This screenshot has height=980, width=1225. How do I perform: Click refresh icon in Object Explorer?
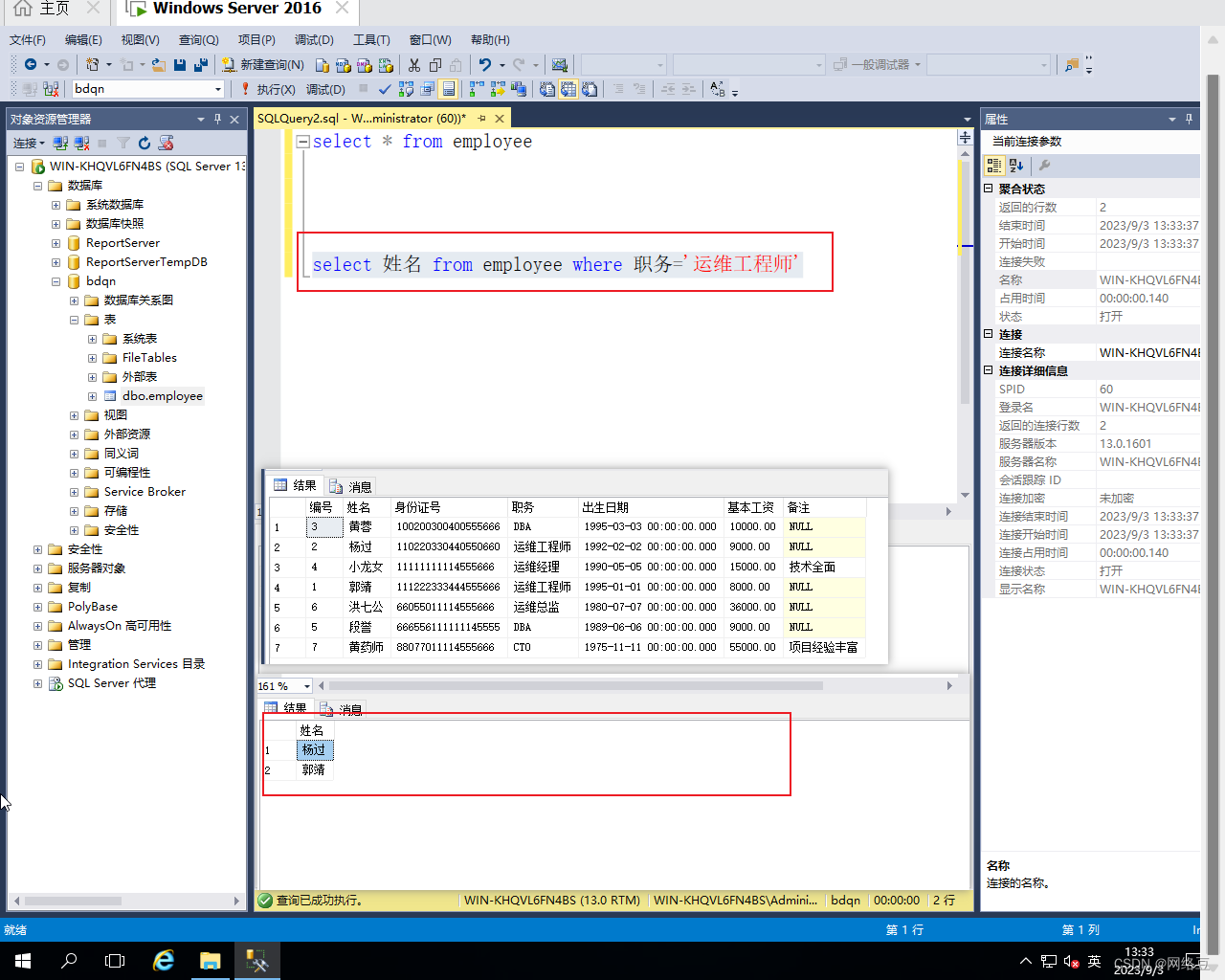pyautogui.click(x=145, y=143)
